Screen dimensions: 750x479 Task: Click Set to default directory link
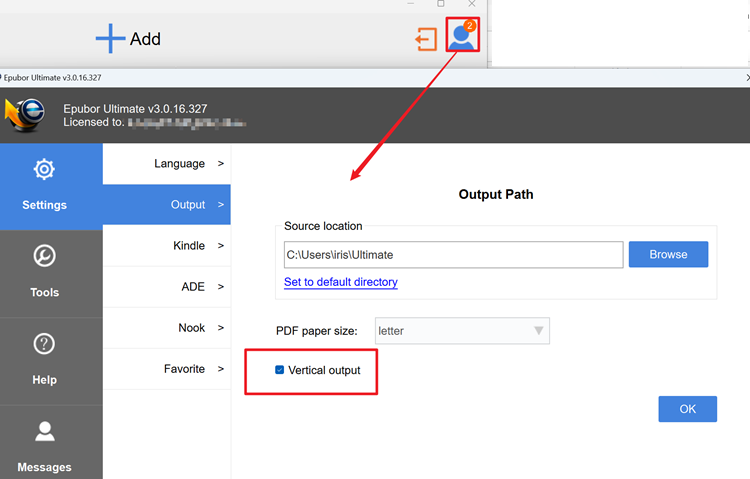click(x=341, y=282)
